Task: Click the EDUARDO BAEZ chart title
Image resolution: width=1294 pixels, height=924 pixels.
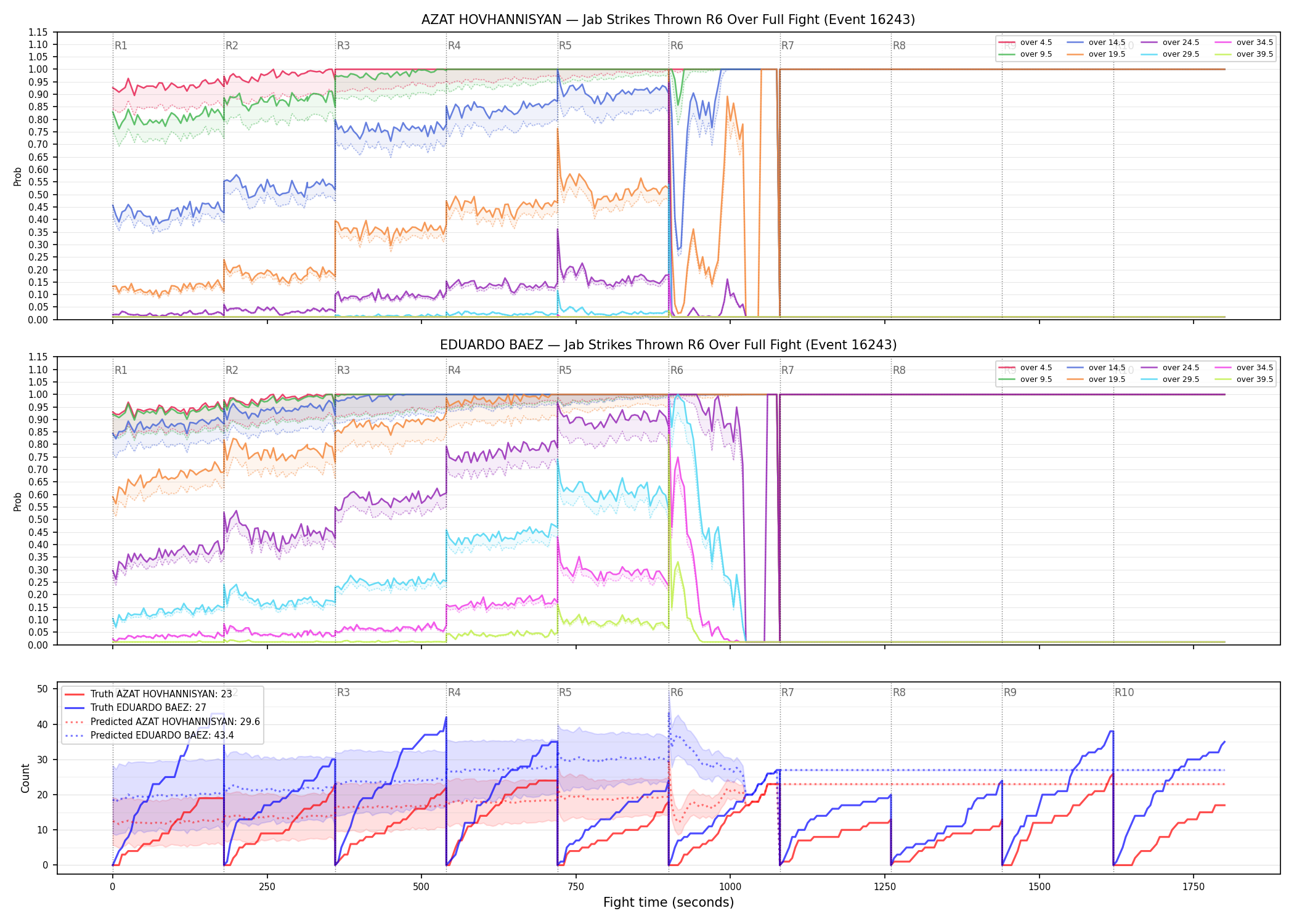Action: pyautogui.click(x=668, y=345)
